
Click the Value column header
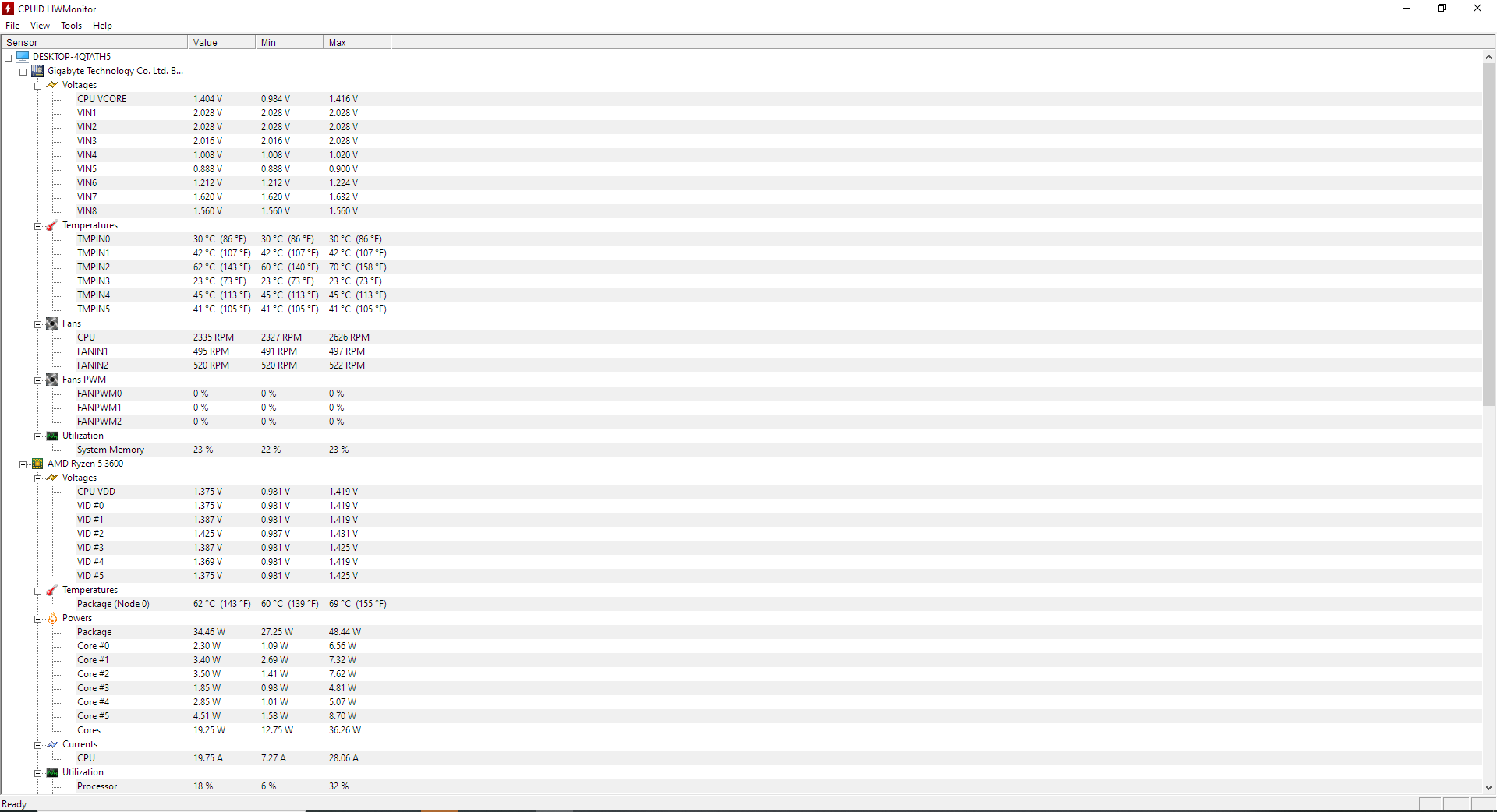pos(221,42)
